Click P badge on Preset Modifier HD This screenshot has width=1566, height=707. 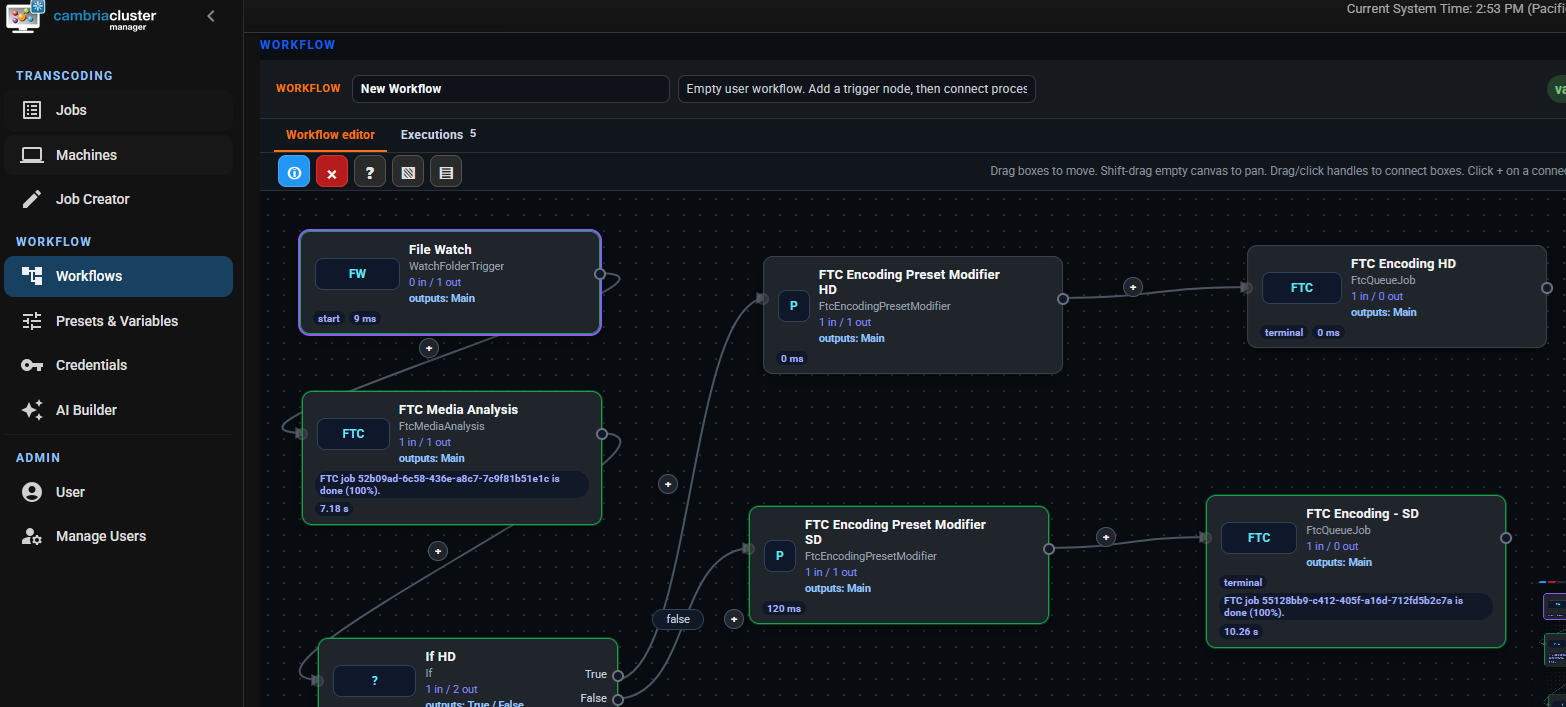pos(794,306)
